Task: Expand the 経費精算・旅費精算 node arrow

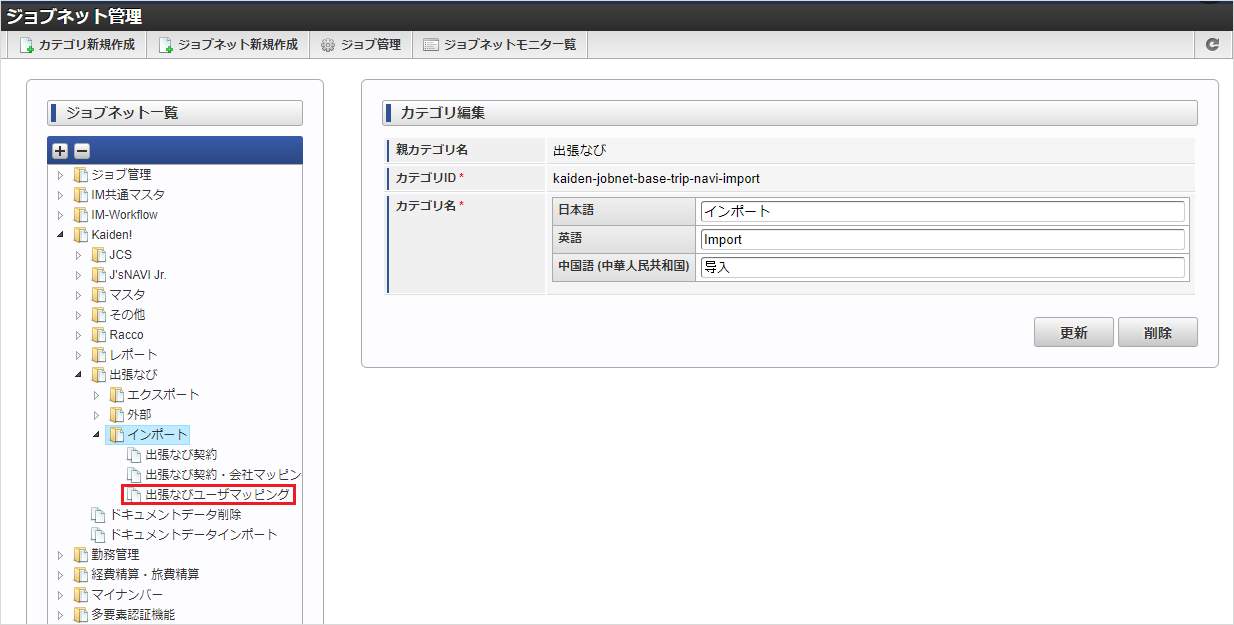Action: (60, 575)
